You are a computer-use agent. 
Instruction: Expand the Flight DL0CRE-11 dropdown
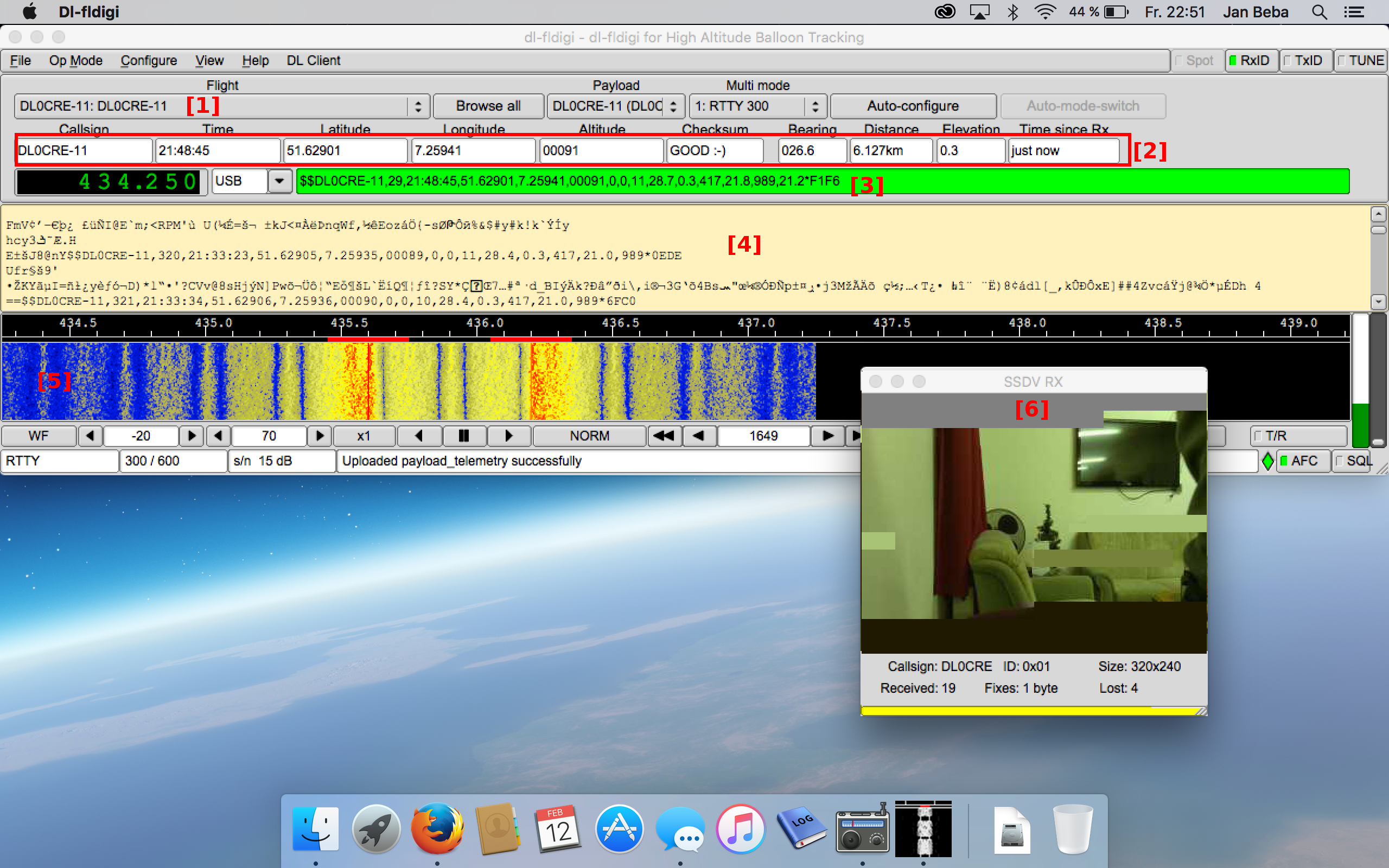click(418, 106)
